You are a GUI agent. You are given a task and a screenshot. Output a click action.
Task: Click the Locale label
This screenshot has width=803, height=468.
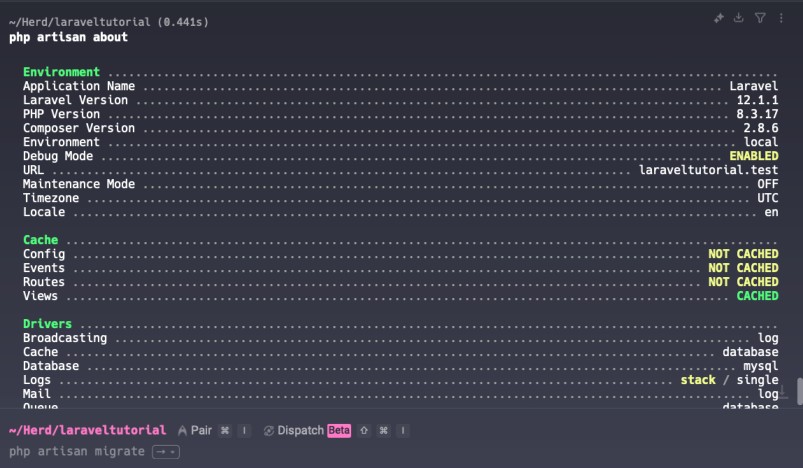click(x=44, y=212)
